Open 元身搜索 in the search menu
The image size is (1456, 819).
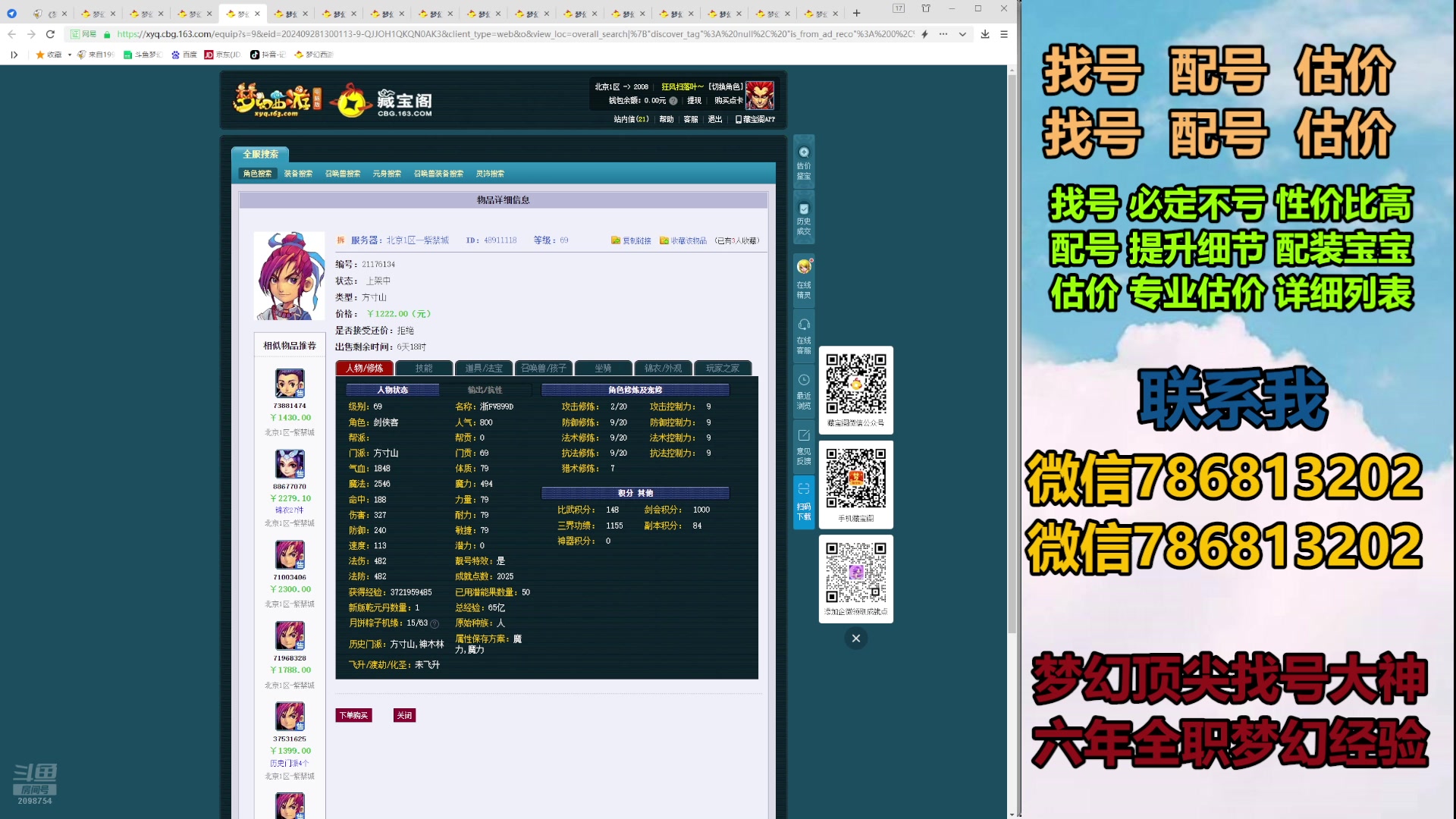click(x=387, y=174)
